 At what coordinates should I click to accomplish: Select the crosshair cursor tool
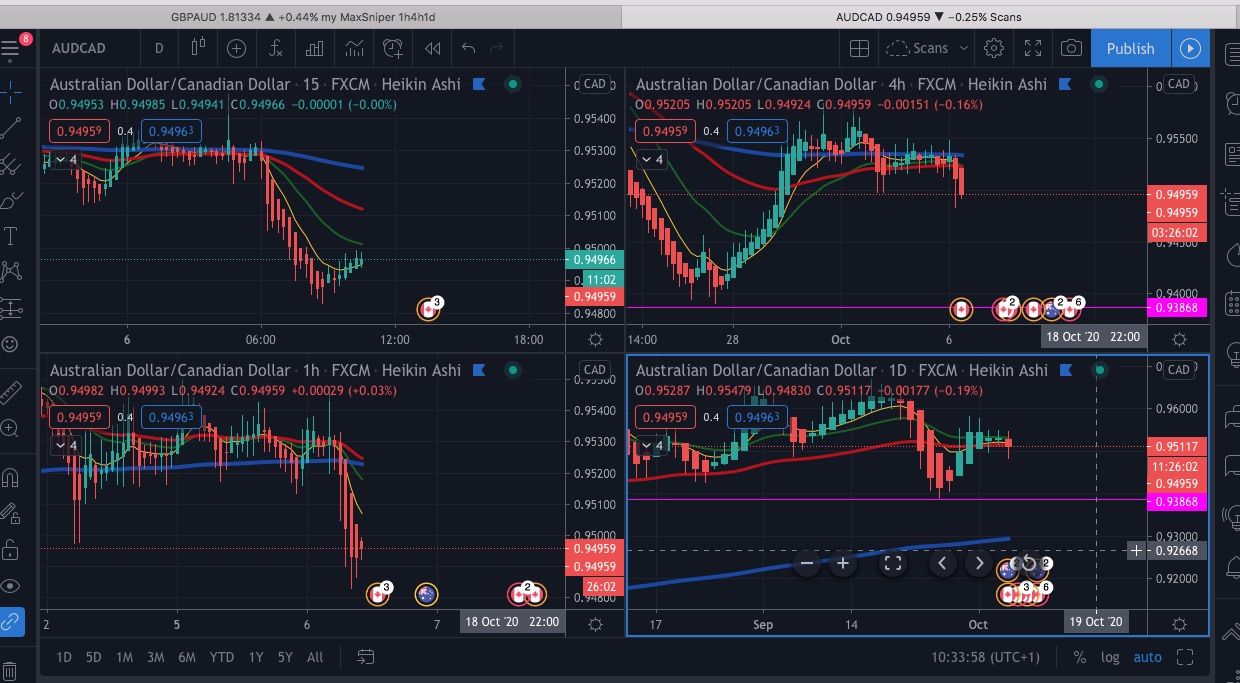click(11, 92)
